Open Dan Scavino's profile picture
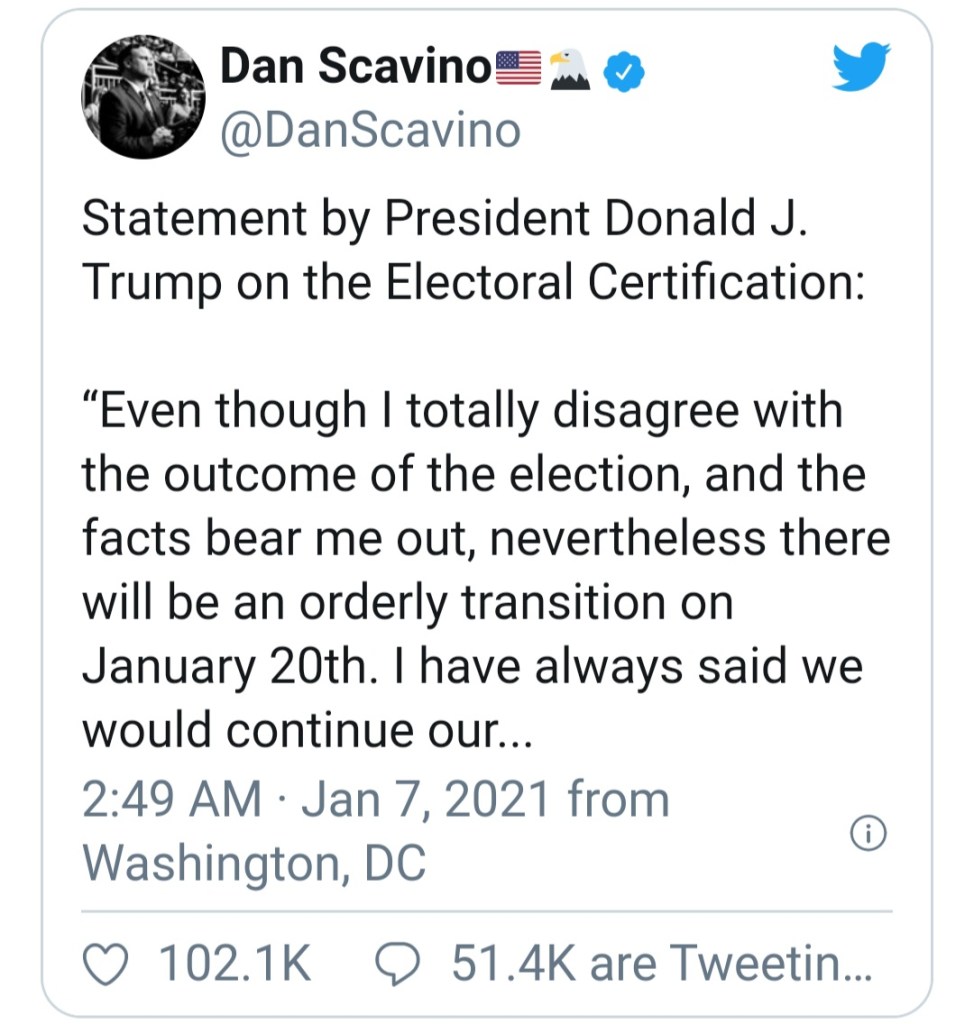 [143, 96]
